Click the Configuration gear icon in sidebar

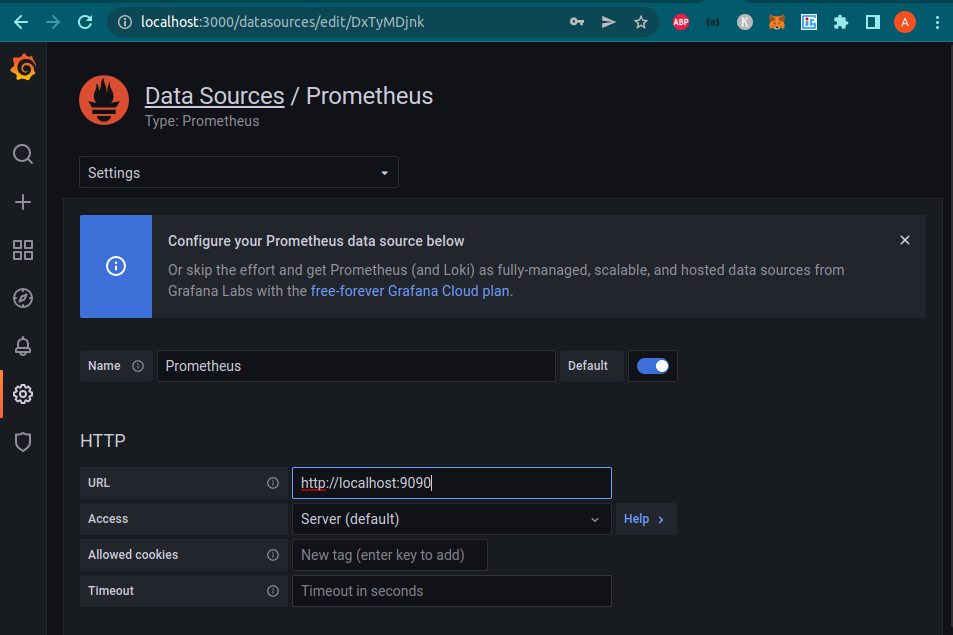22,394
